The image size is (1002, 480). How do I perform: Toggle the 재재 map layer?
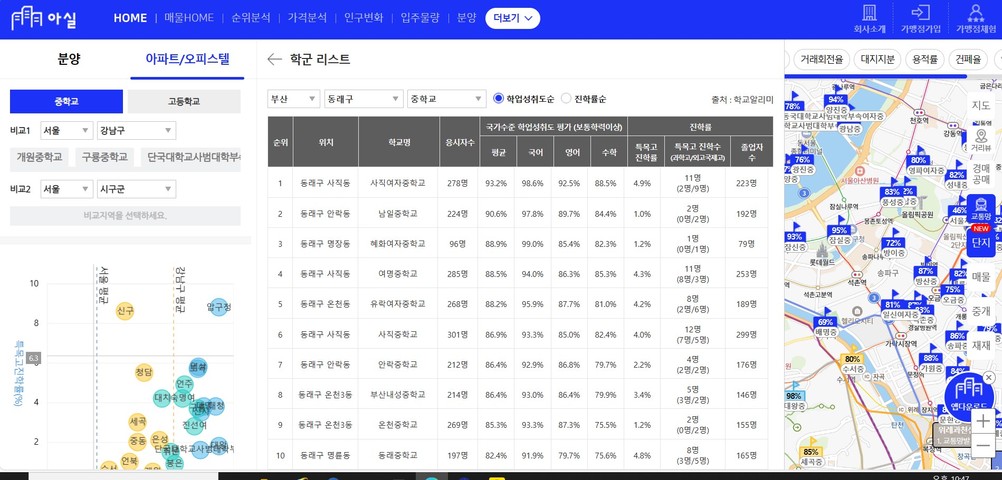coord(981,346)
